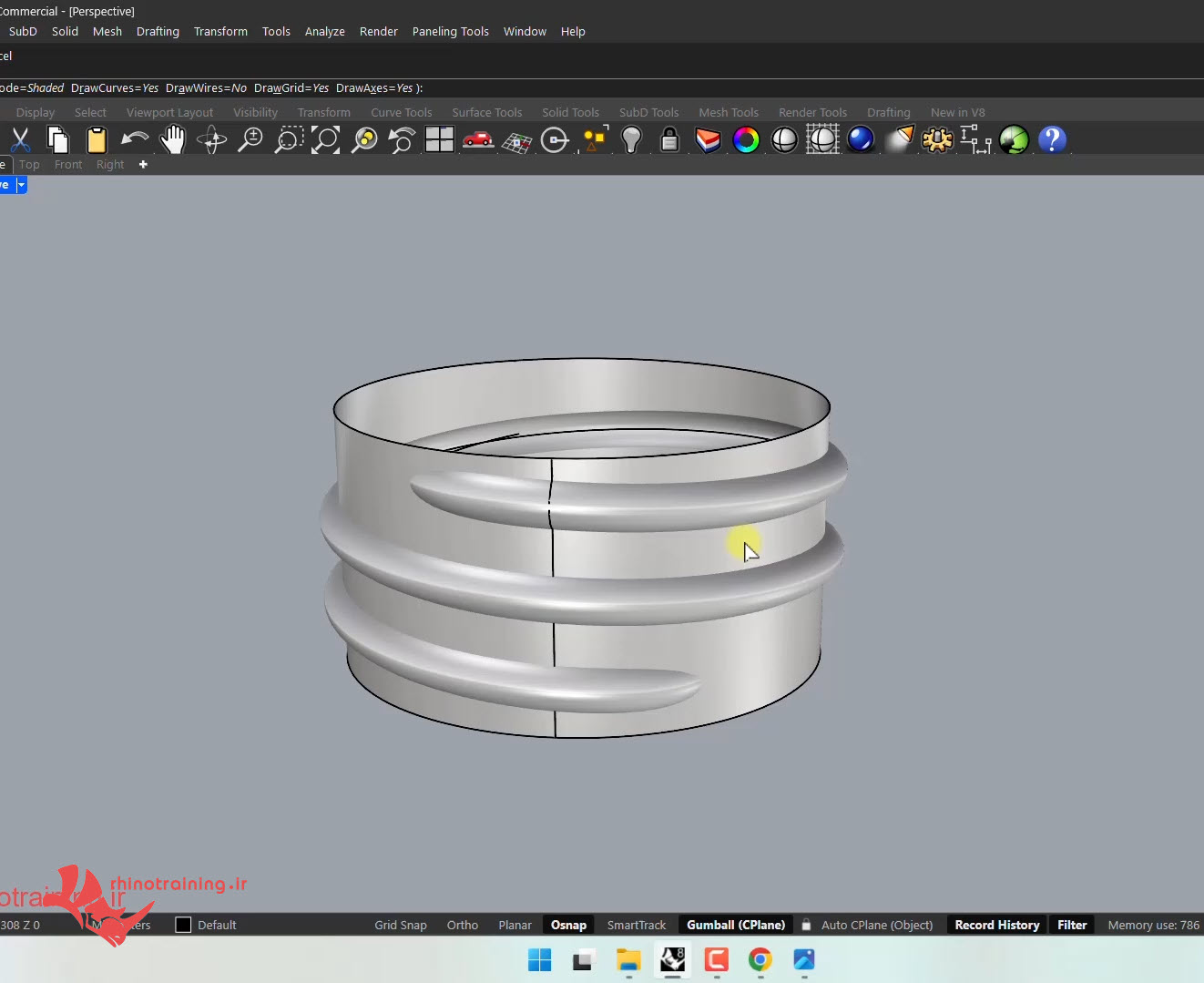The height and width of the screenshot is (983, 1204).
Task: Switch to the Front viewport tab
Action: coord(68,165)
